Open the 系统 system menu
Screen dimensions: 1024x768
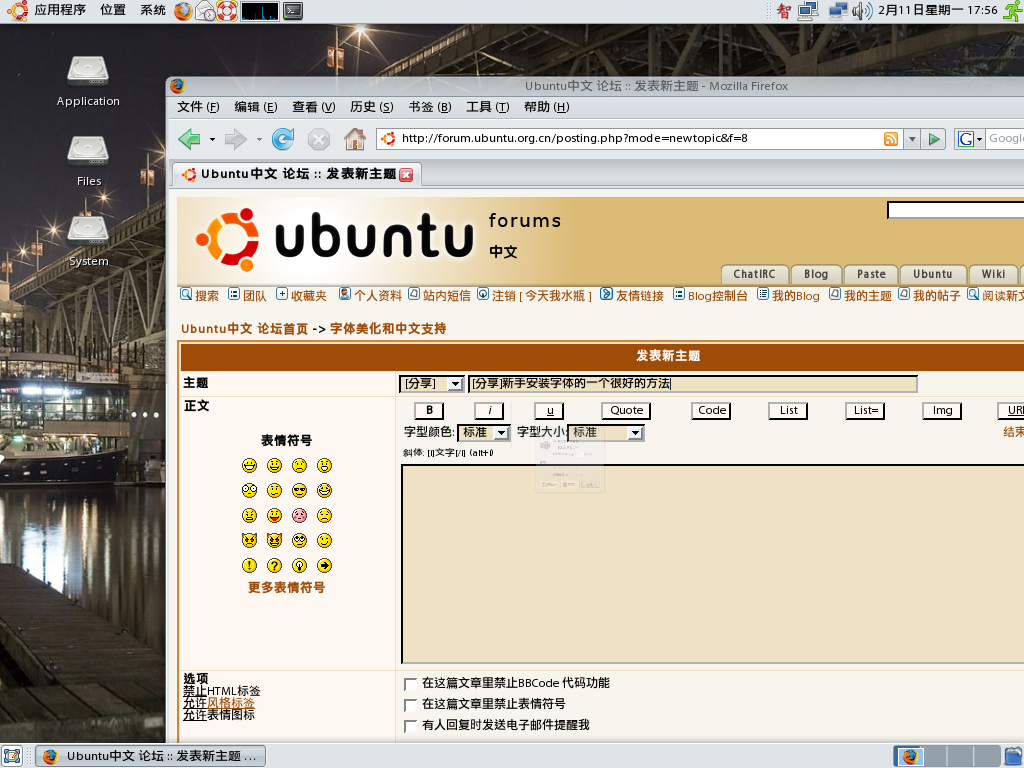point(153,10)
